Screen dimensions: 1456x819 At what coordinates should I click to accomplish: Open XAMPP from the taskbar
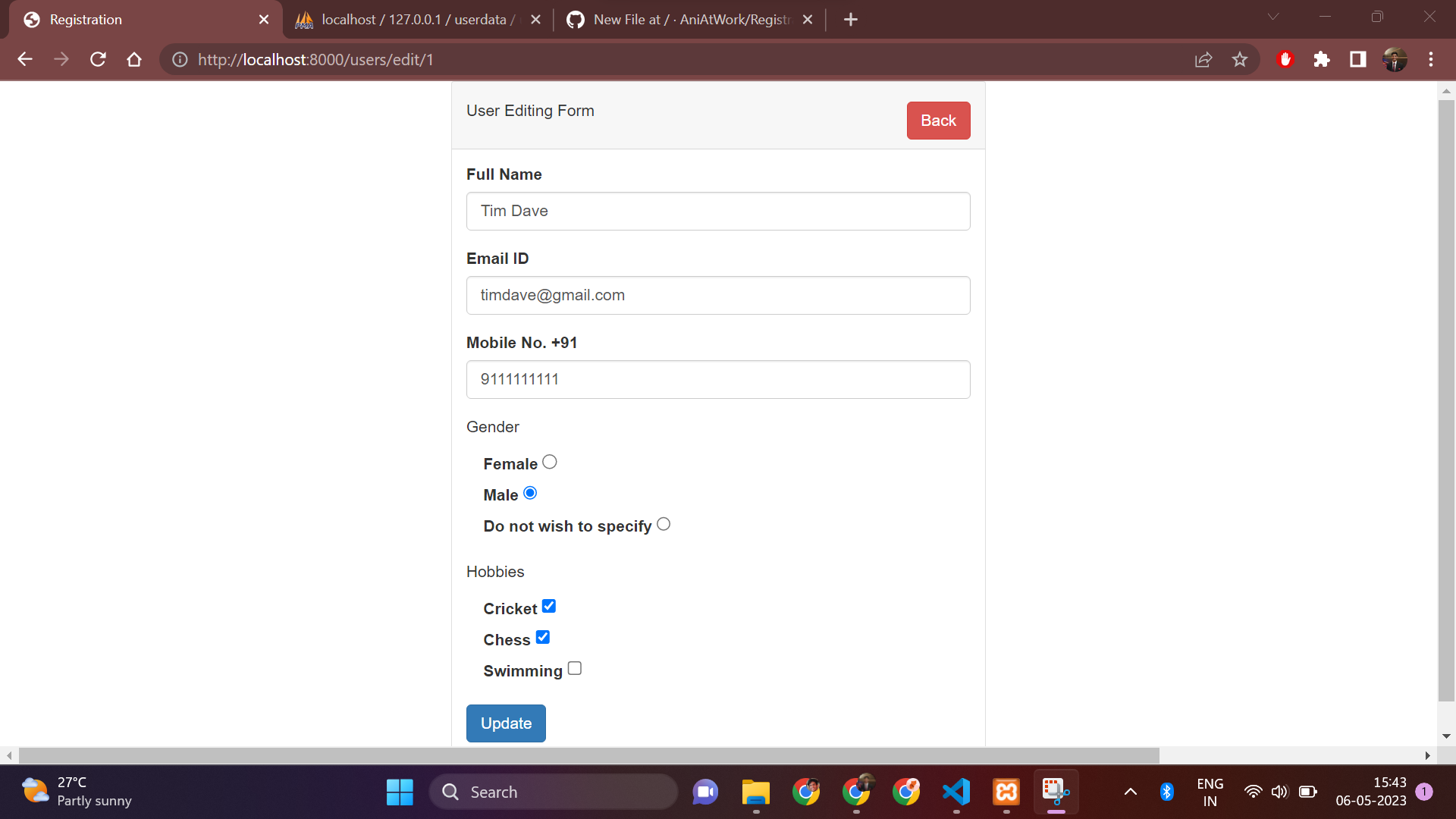[1006, 792]
